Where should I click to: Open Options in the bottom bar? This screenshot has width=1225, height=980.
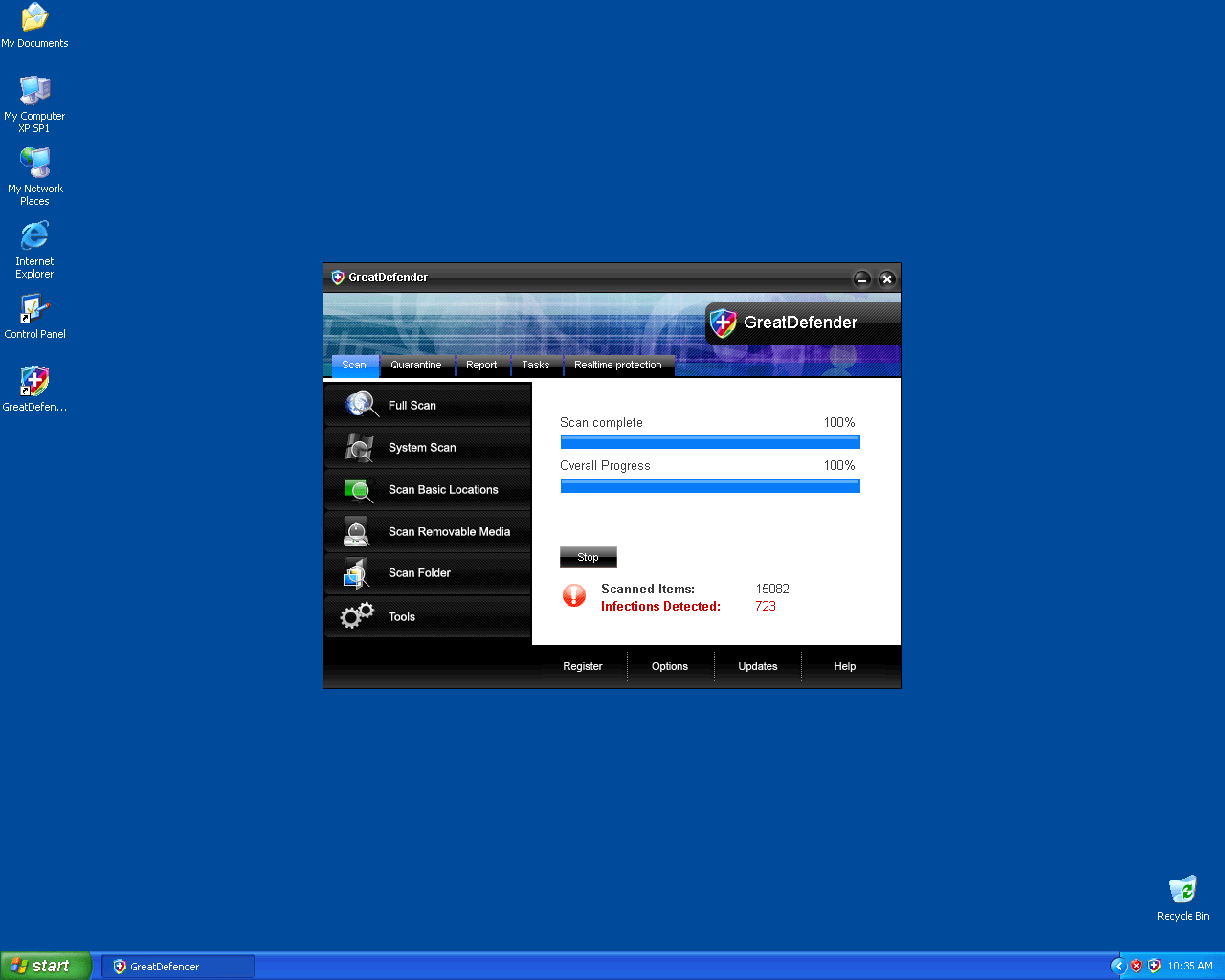[670, 666]
